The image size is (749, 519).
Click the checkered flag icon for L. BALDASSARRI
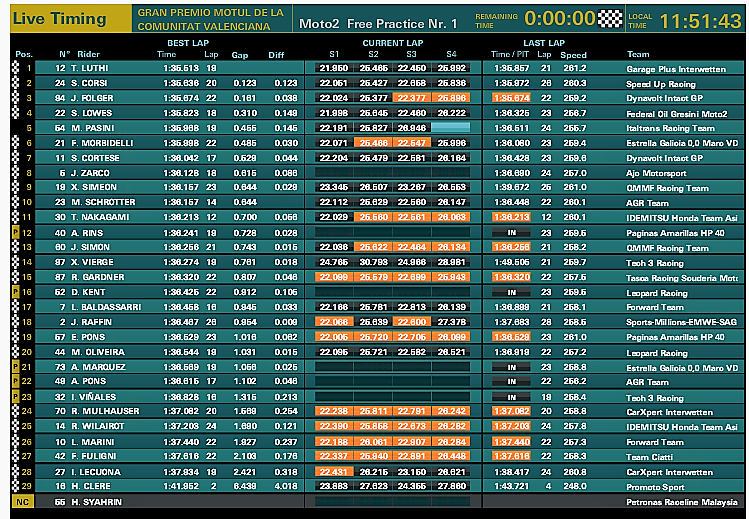[x=15, y=307]
